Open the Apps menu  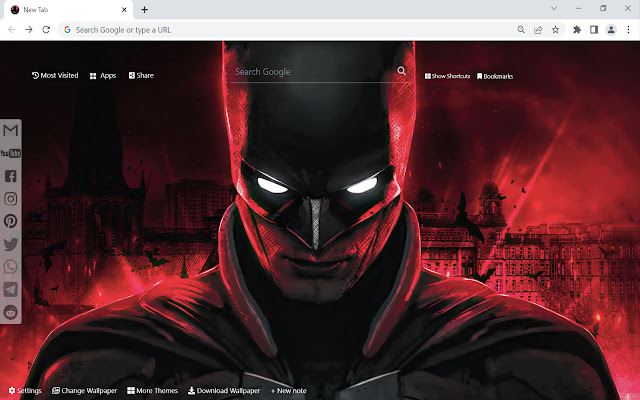click(x=103, y=76)
